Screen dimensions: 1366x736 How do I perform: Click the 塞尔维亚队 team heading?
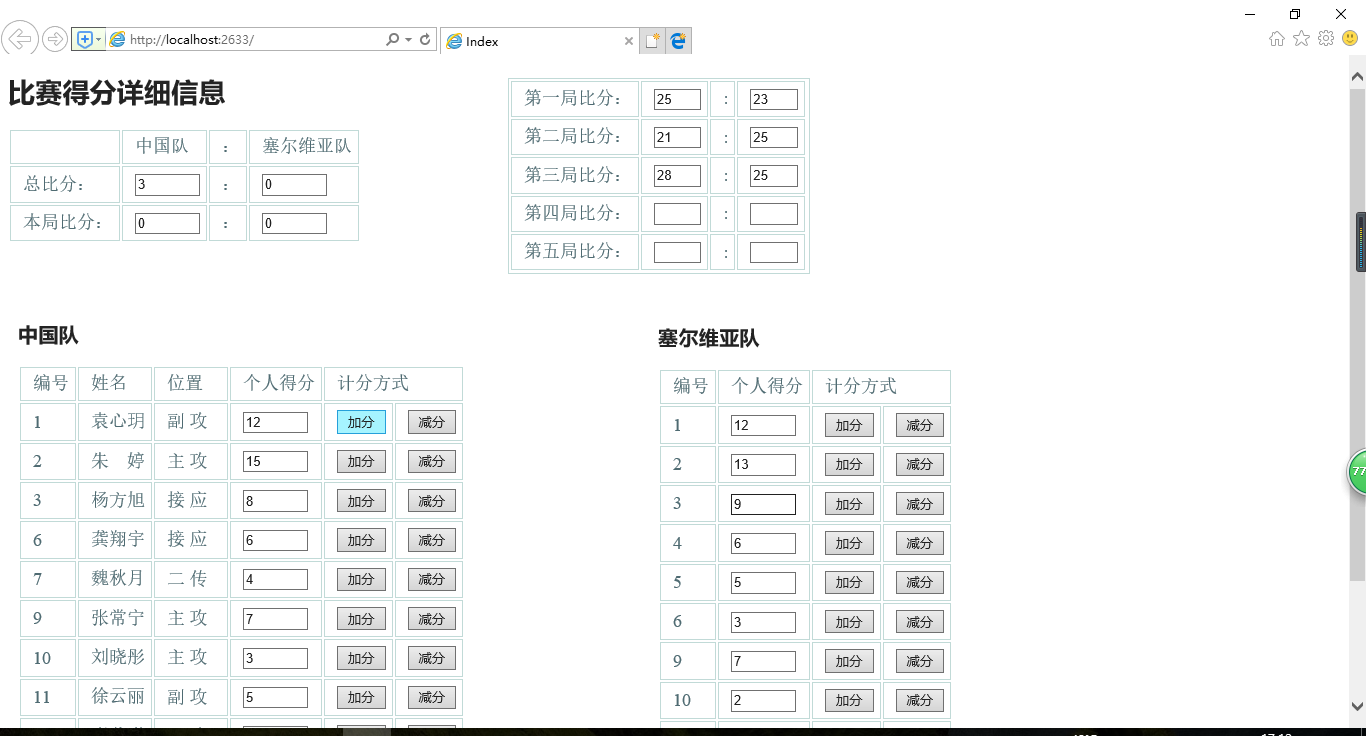708,338
